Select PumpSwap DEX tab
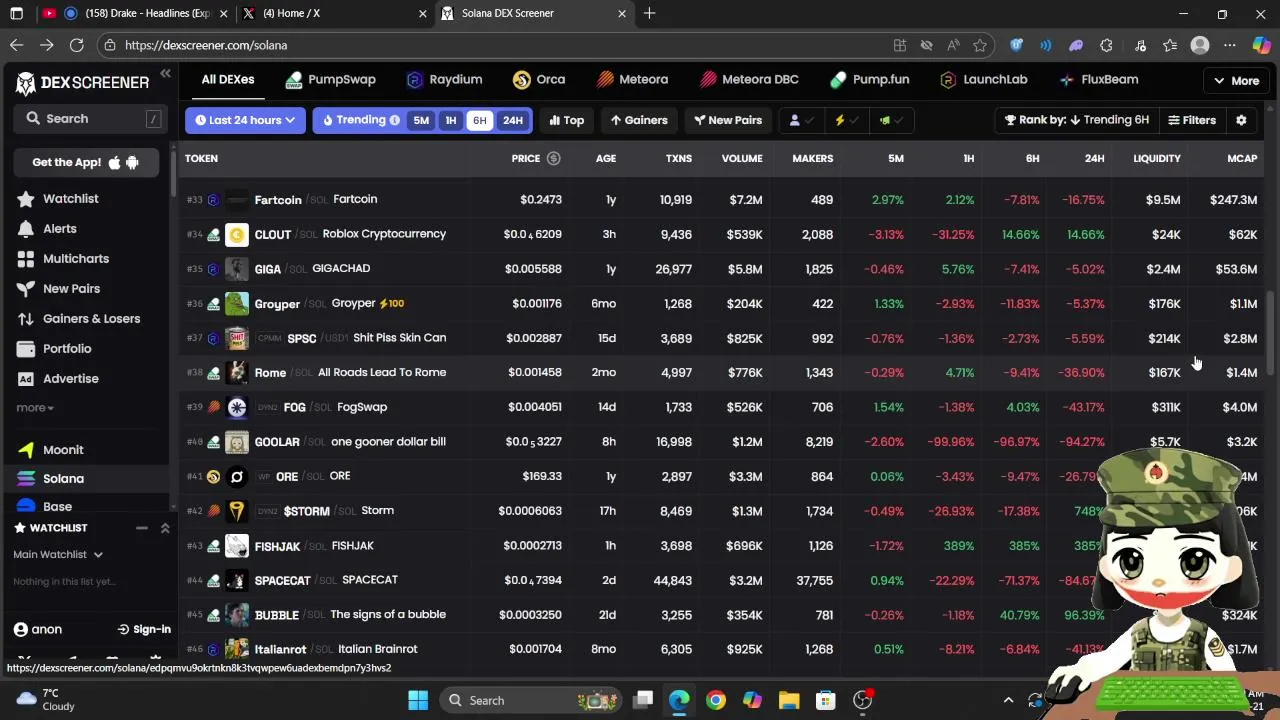 pyautogui.click(x=330, y=79)
